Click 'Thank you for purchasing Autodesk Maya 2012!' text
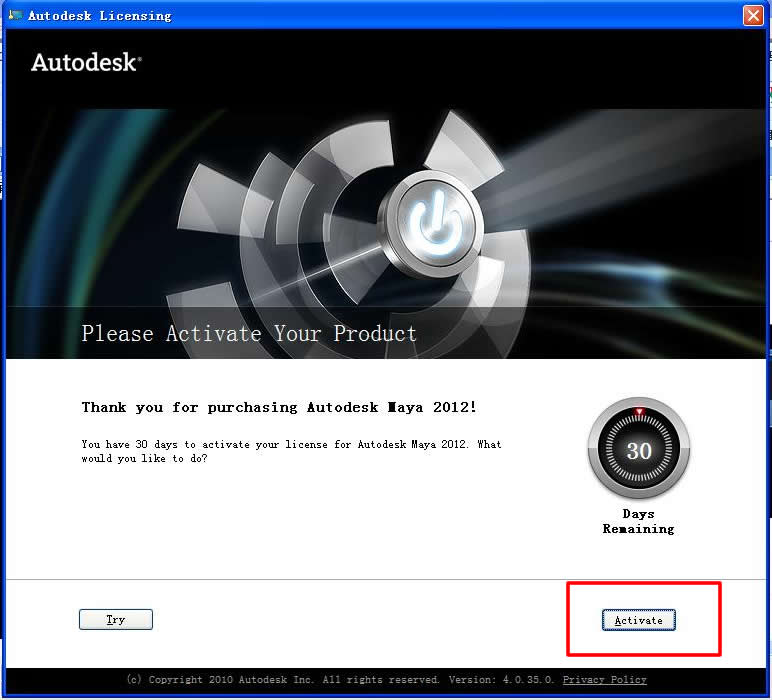 coord(279,407)
